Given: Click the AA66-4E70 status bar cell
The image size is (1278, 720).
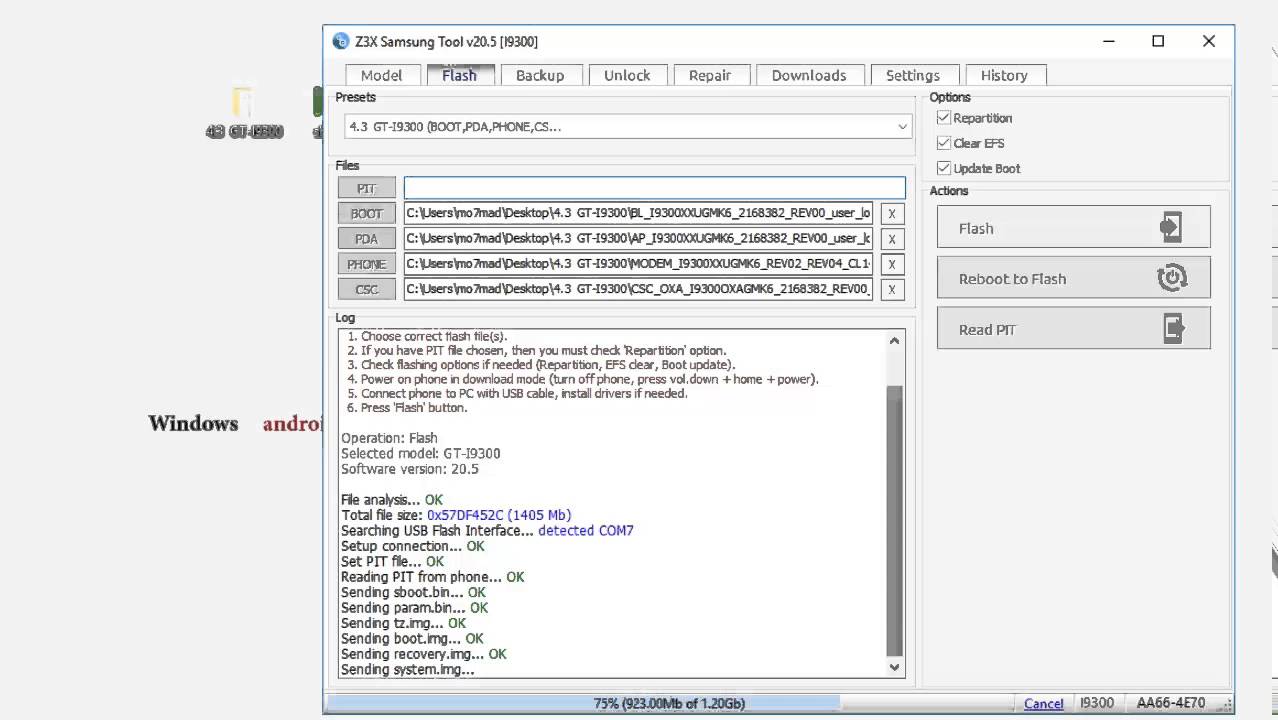Looking at the screenshot, I should click(1170, 703).
